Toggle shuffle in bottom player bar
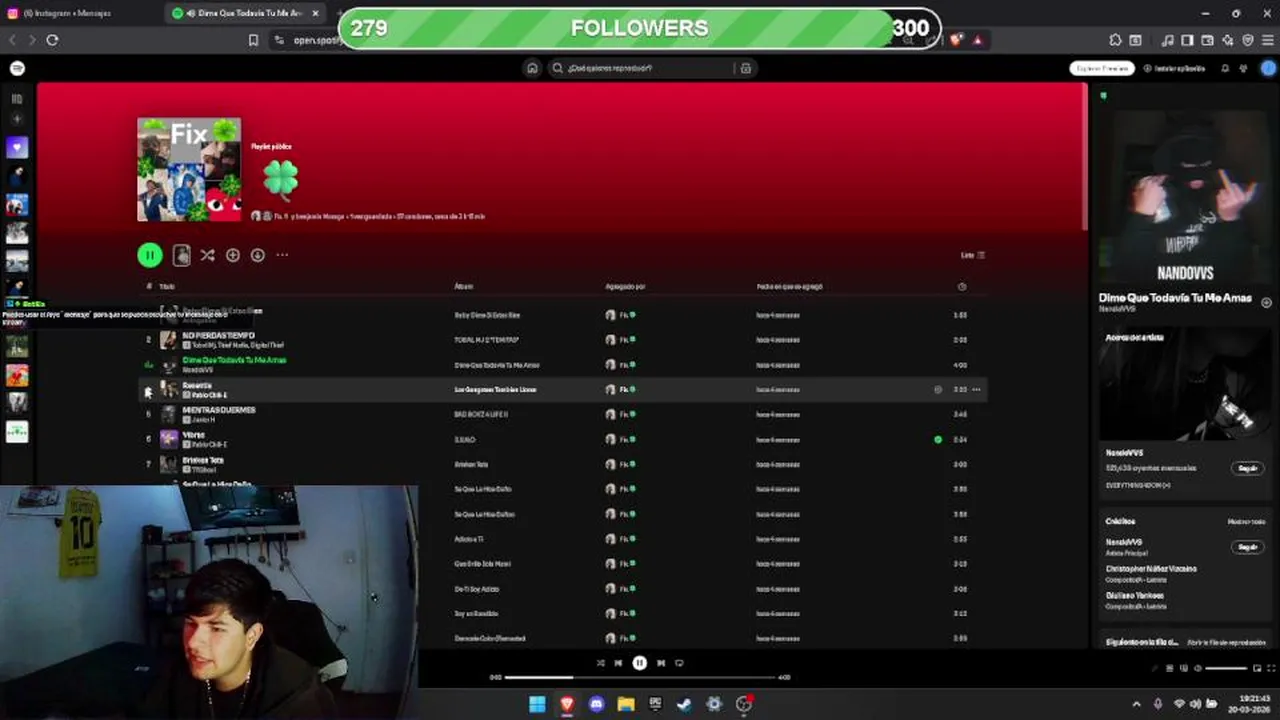 600,663
